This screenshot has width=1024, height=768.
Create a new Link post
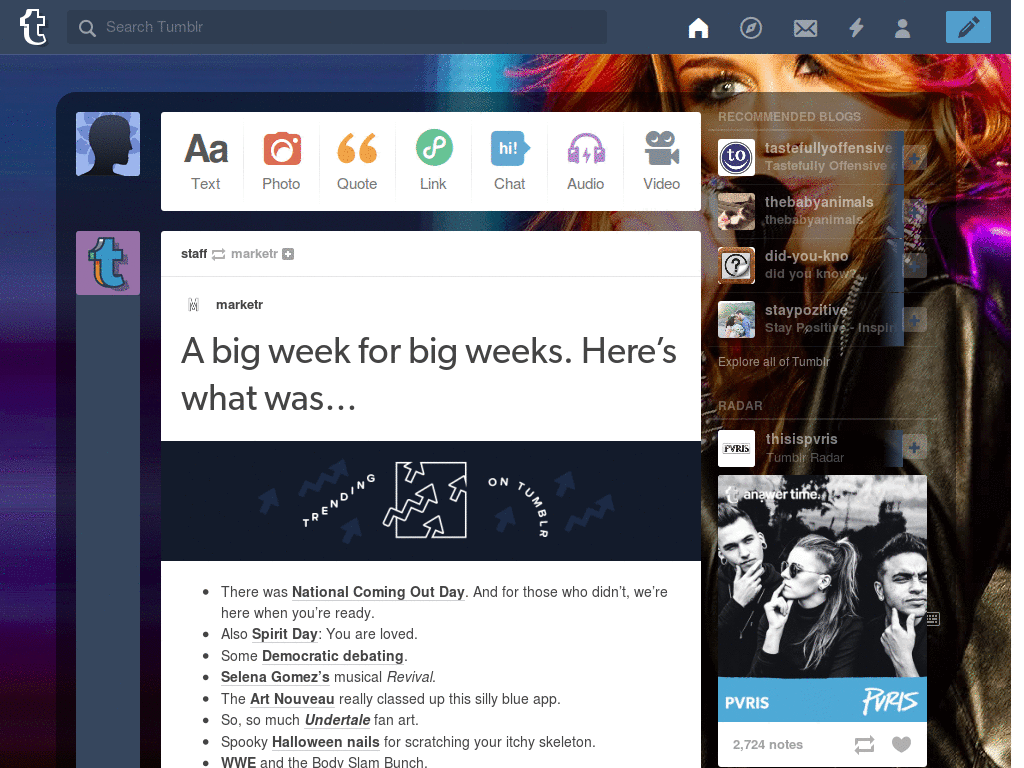point(434,161)
